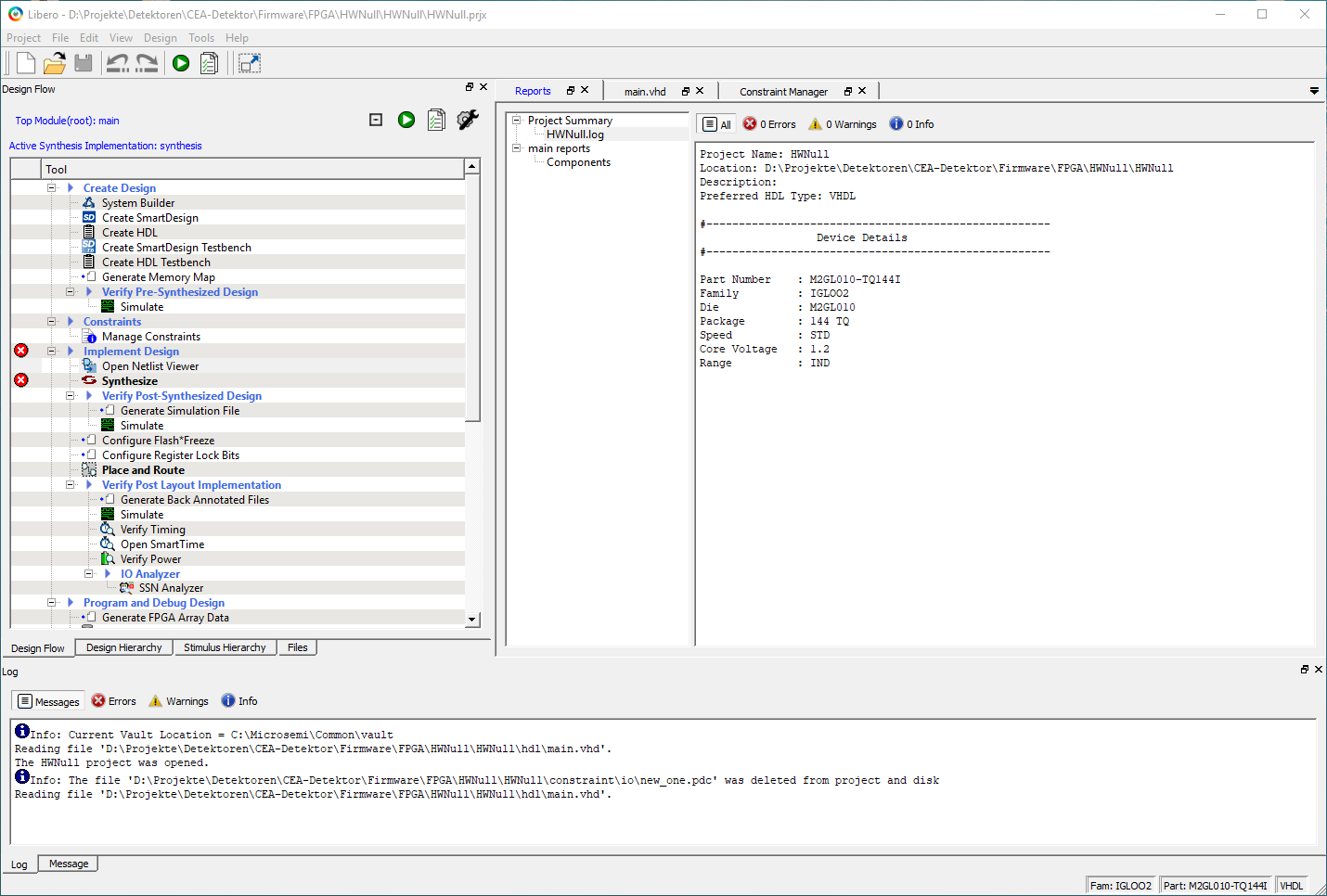The height and width of the screenshot is (896, 1327).
Task: Collapse all Design Flow tree with minus-box icon
Action: 376,120
